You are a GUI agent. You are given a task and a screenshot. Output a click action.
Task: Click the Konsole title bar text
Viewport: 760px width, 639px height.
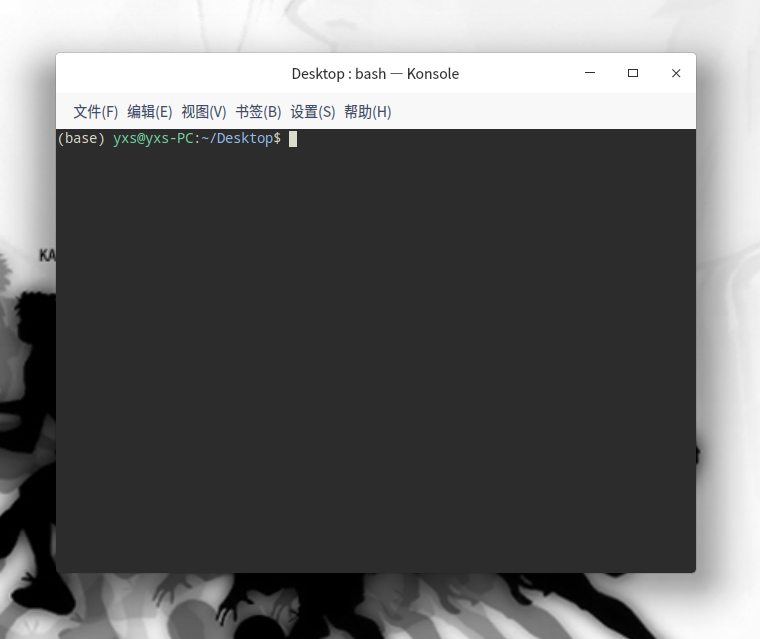[x=375, y=74]
